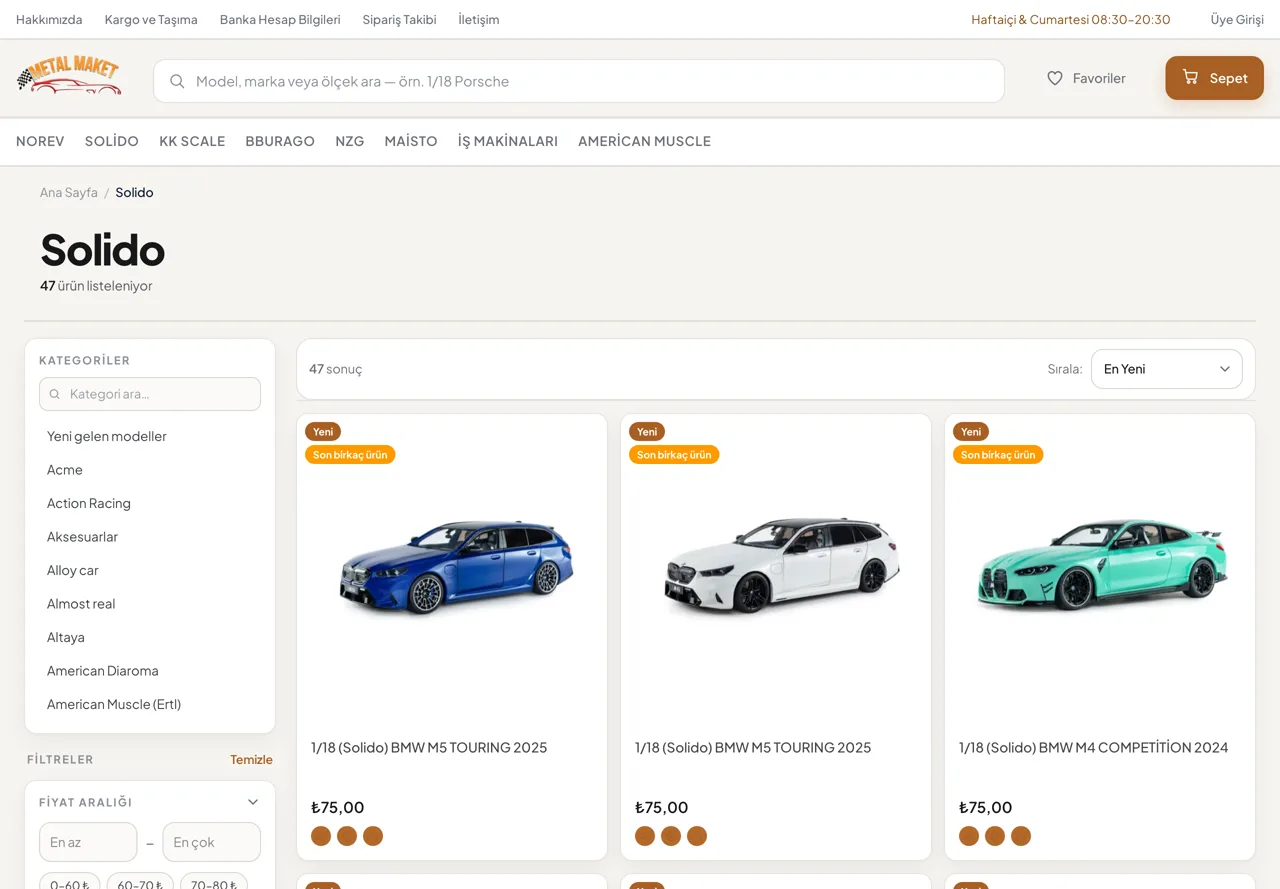
Task: Visit the İletişim page
Action: (479, 19)
